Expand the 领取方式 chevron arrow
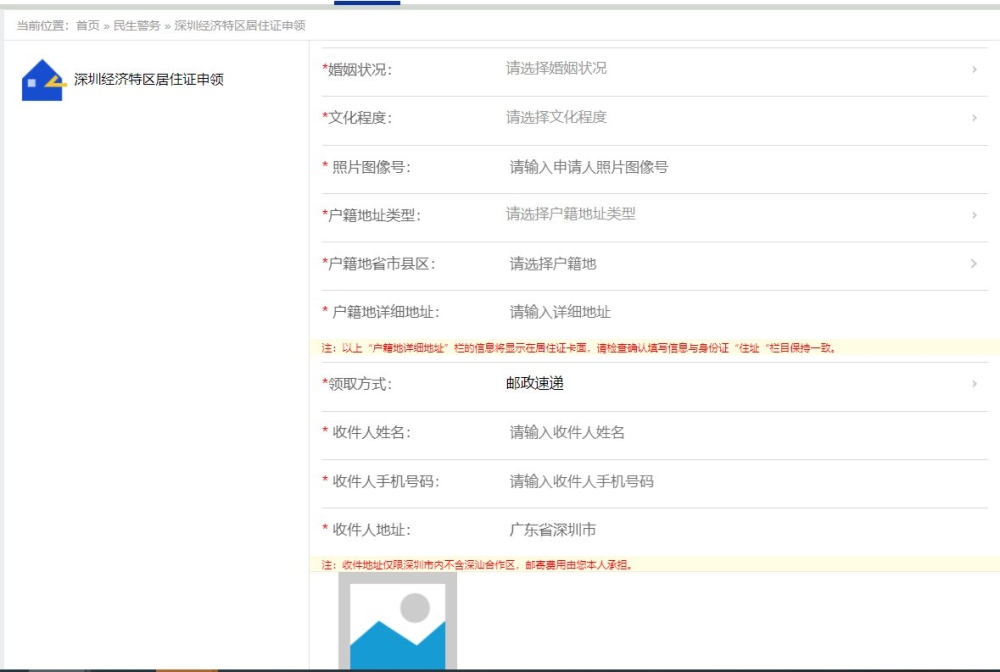The height and width of the screenshot is (672, 1000). 974,383
